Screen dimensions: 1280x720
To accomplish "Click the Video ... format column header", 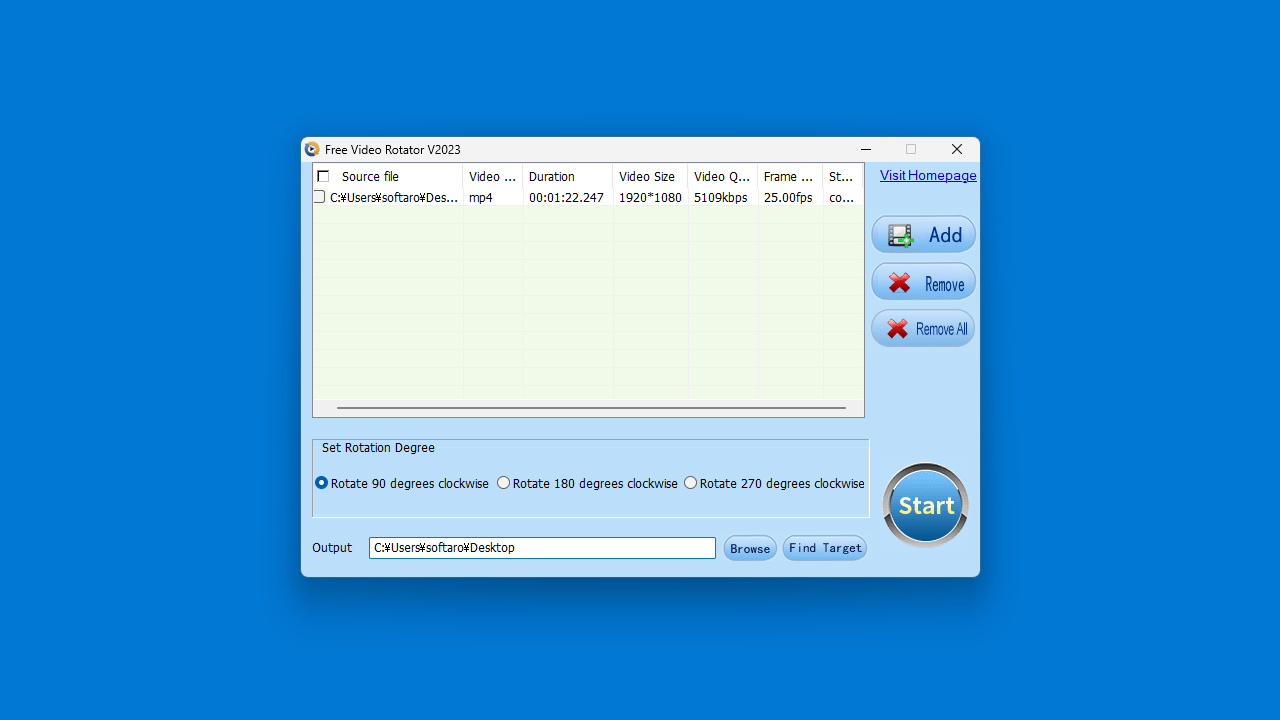I will point(493,176).
